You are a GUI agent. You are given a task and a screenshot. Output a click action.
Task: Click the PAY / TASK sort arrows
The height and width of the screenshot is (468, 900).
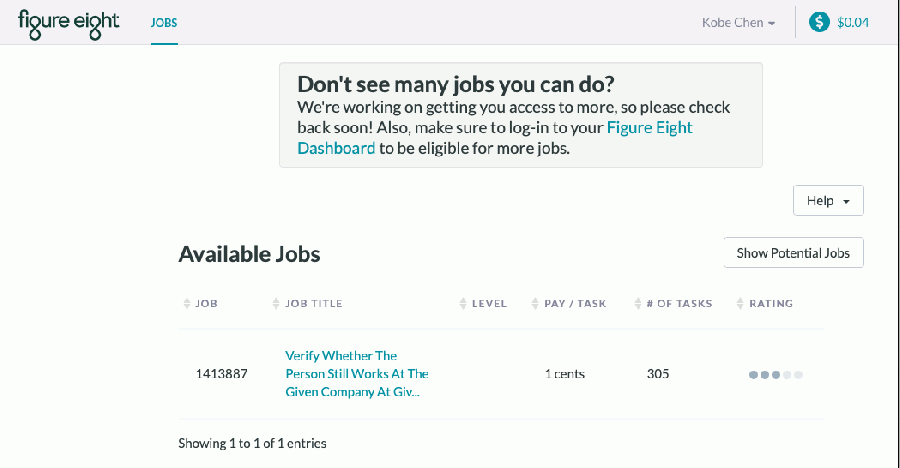[x=535, y=304]
